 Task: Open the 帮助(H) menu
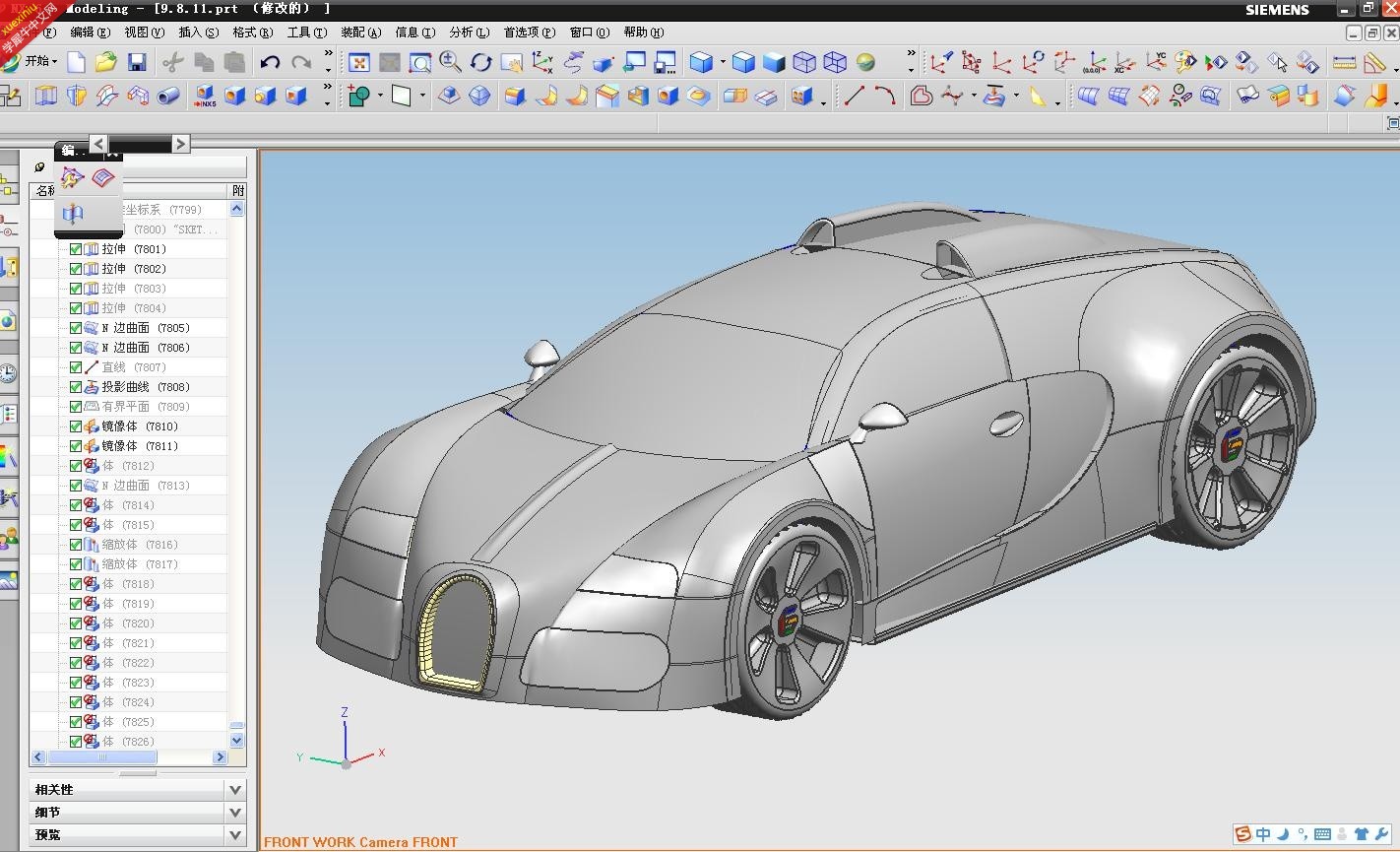(643, 32)
